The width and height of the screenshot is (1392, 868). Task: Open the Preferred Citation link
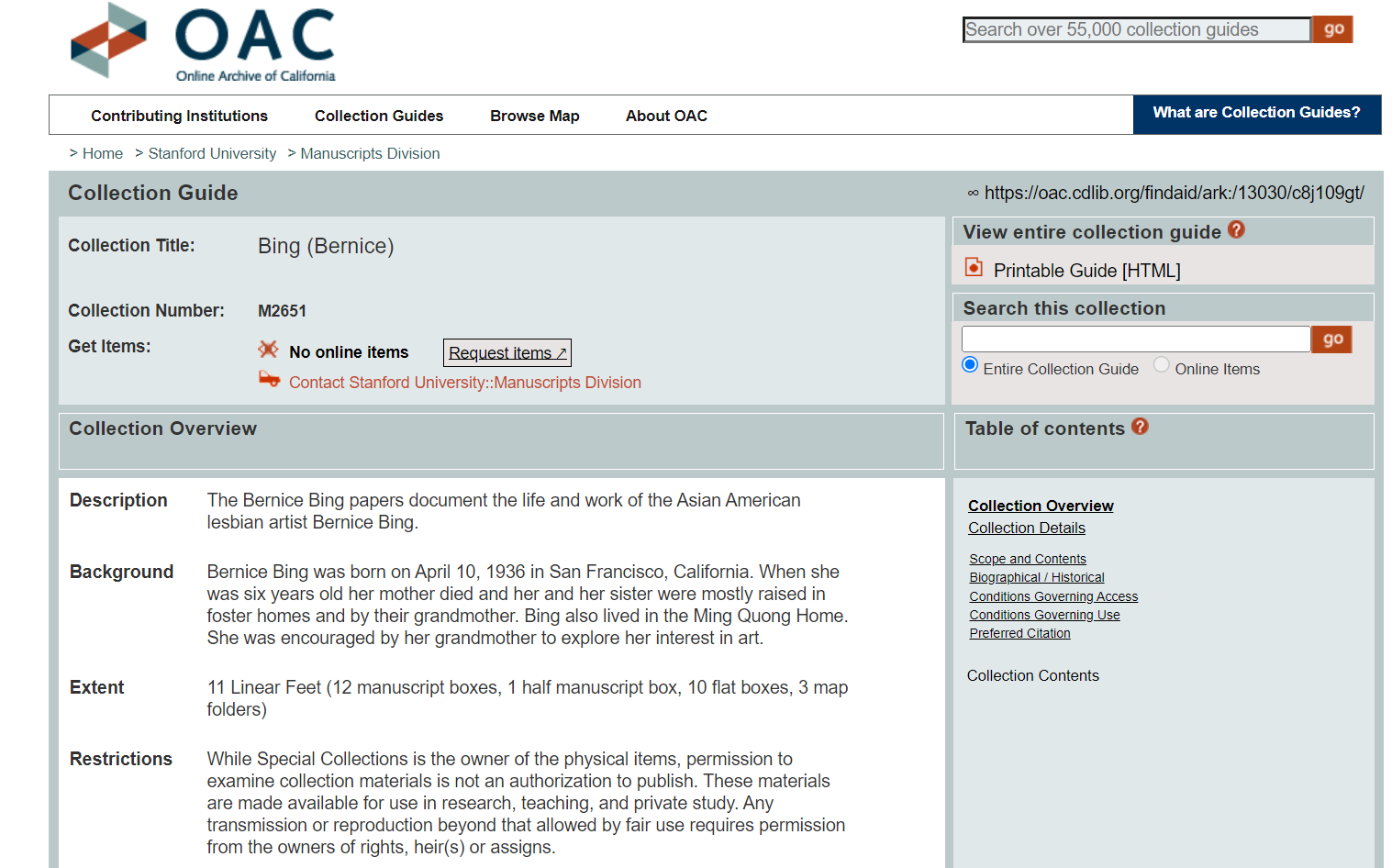pyautogui.click(x=1019, y=633)
